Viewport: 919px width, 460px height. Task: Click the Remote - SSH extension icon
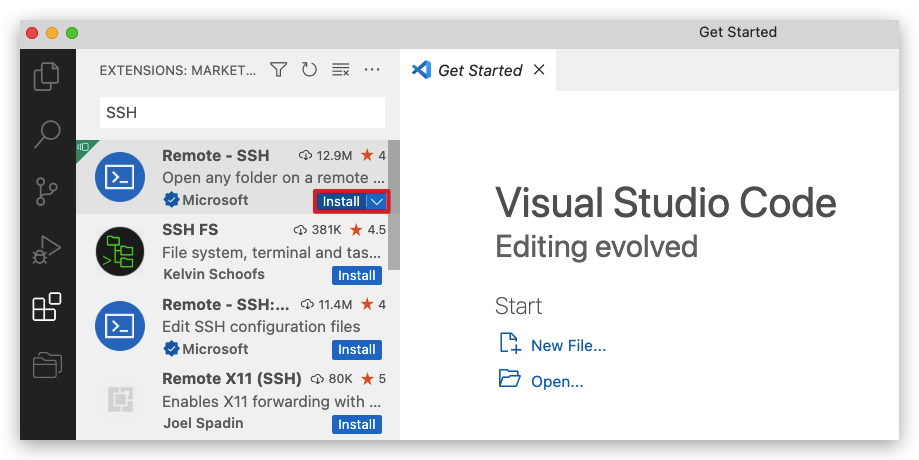point(120,177)
